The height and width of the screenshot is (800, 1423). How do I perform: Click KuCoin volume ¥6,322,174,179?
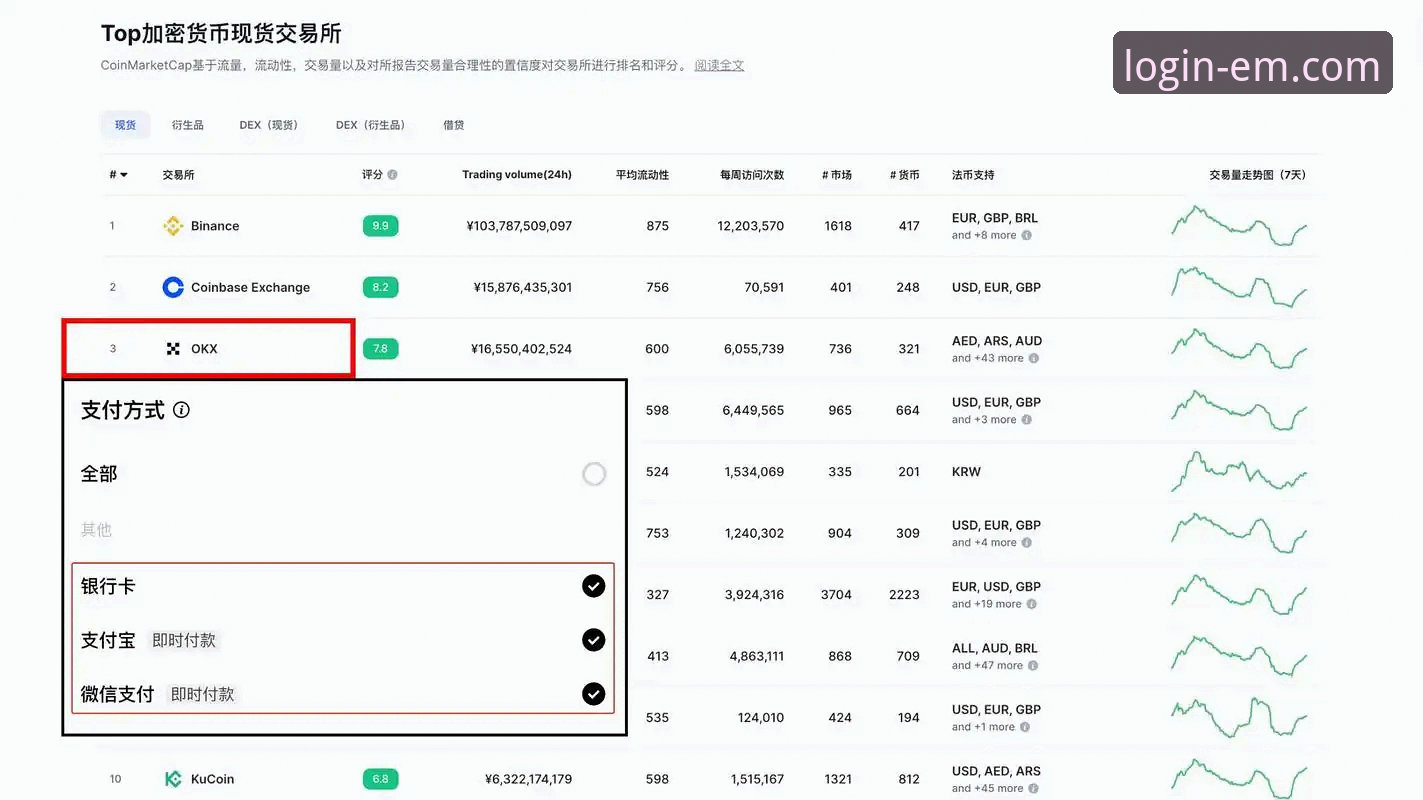528,779
